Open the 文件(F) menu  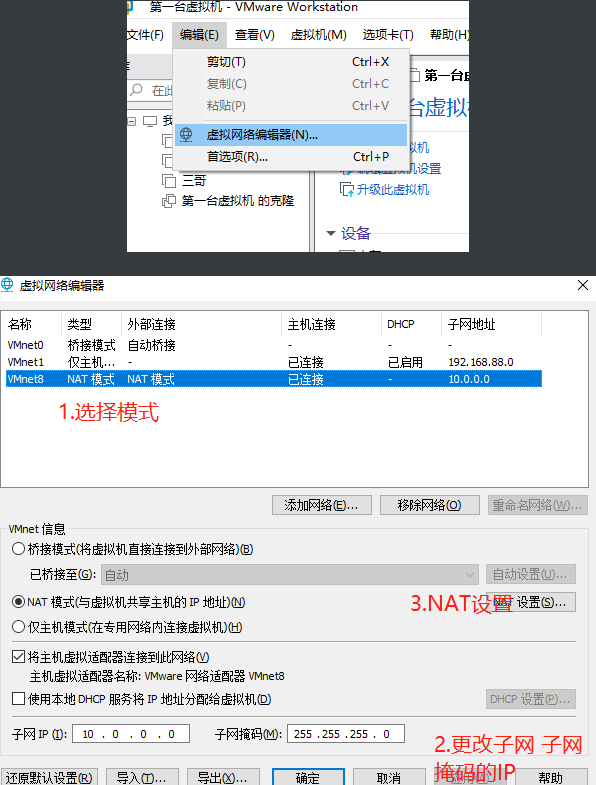click(x=145, y=35)
